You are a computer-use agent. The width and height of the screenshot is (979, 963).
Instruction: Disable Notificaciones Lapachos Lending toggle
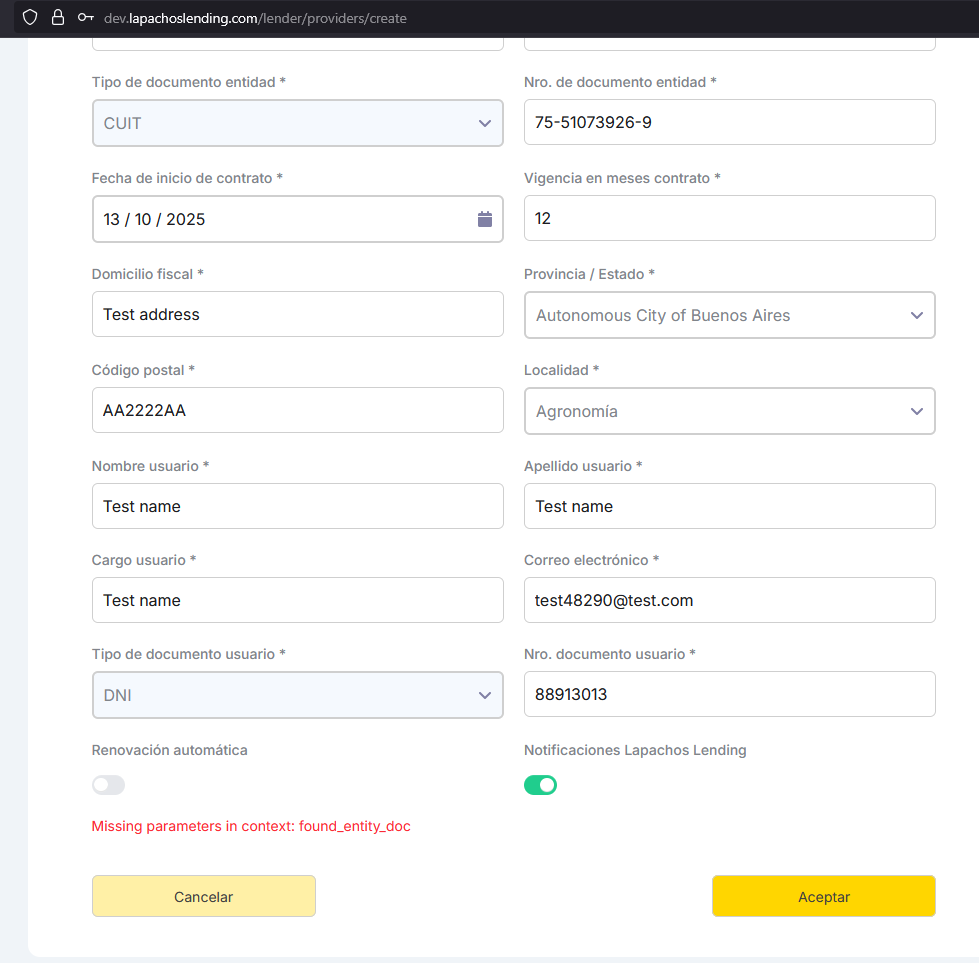[540, 785]
